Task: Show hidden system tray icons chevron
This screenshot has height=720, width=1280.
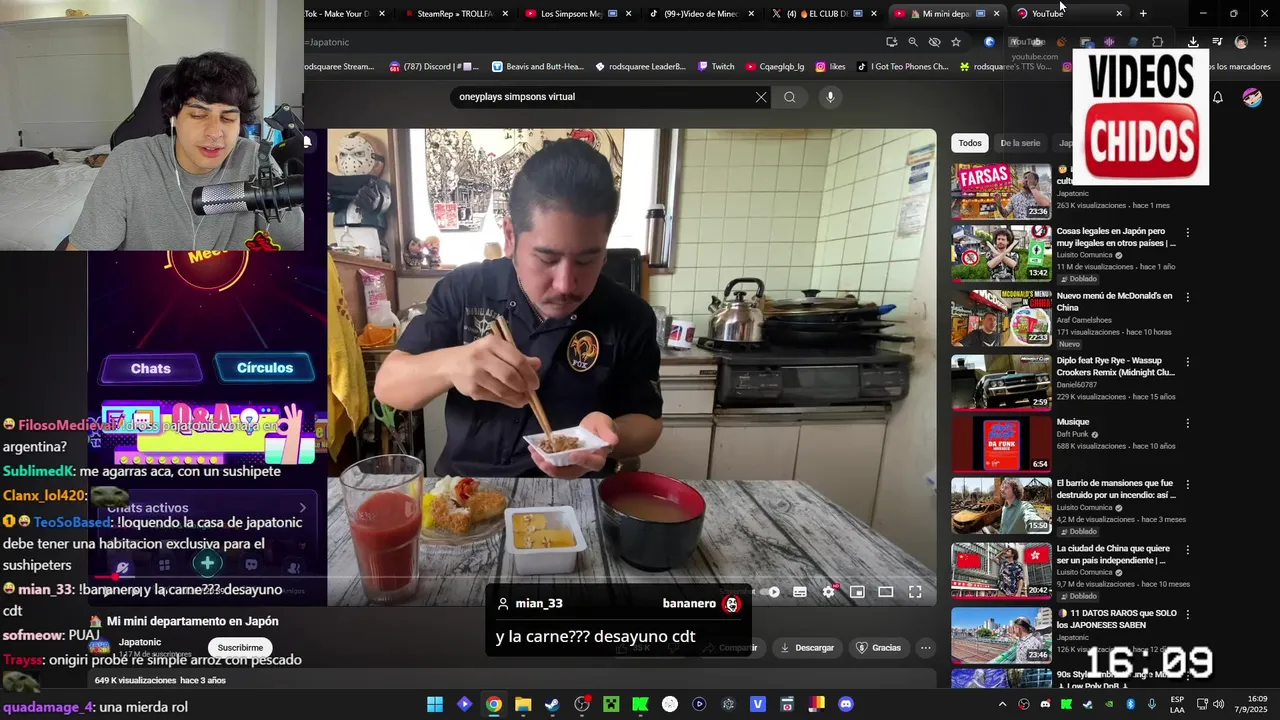Action: click(1003, 704)
